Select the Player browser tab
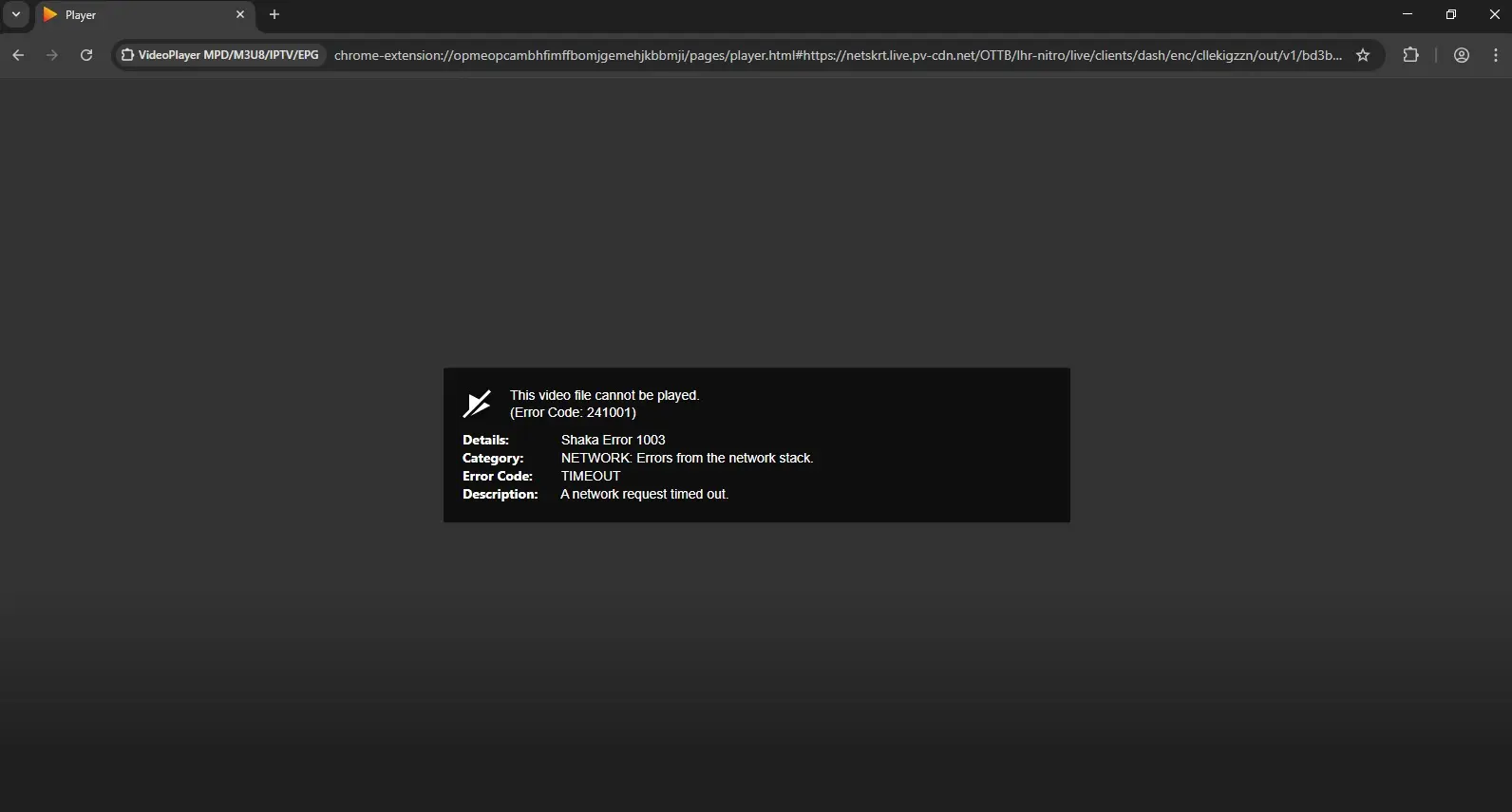The image size is (1512, 812). (x=145, y=15)
